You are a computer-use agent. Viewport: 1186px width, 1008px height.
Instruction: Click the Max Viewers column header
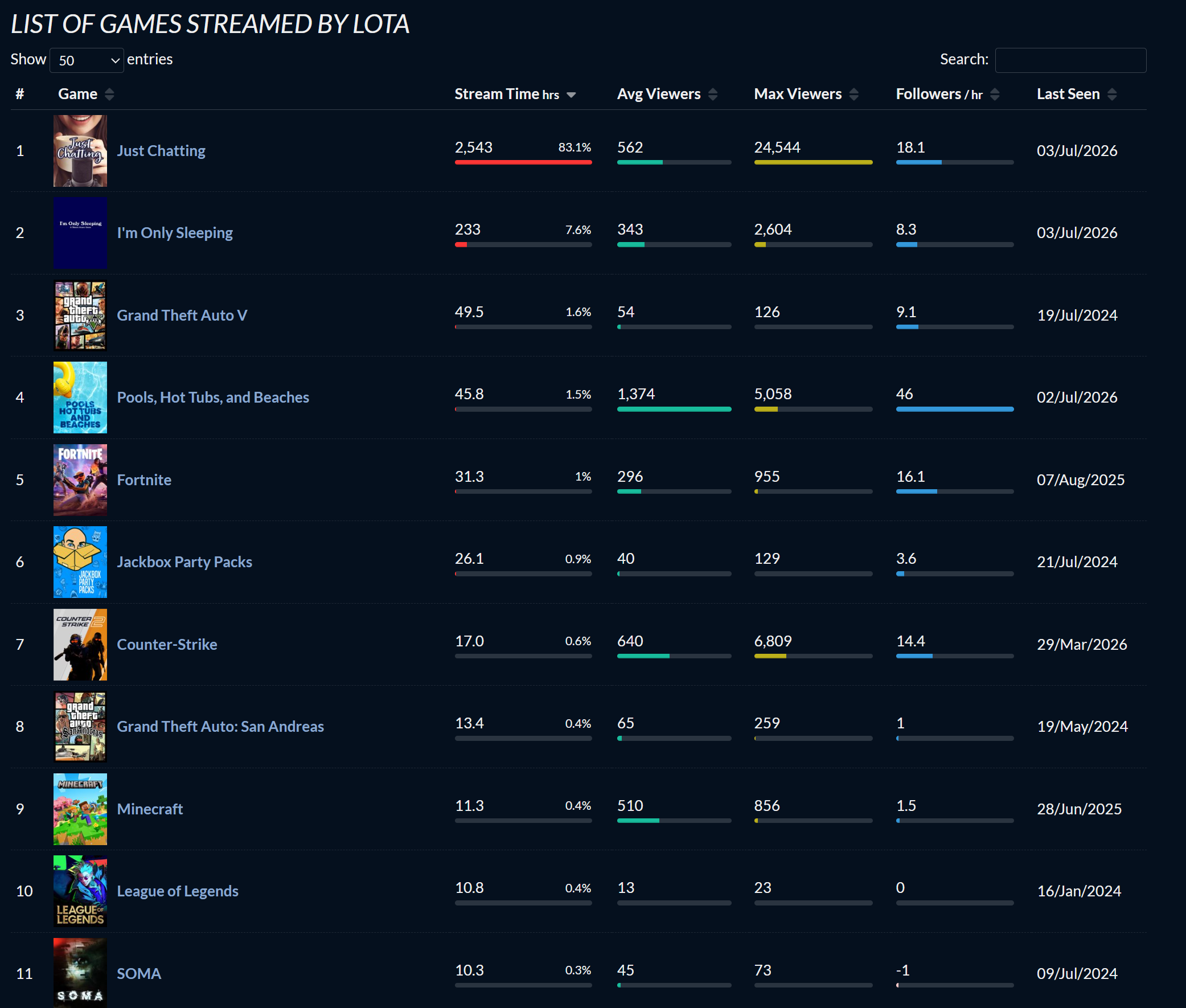pos(798,94)
